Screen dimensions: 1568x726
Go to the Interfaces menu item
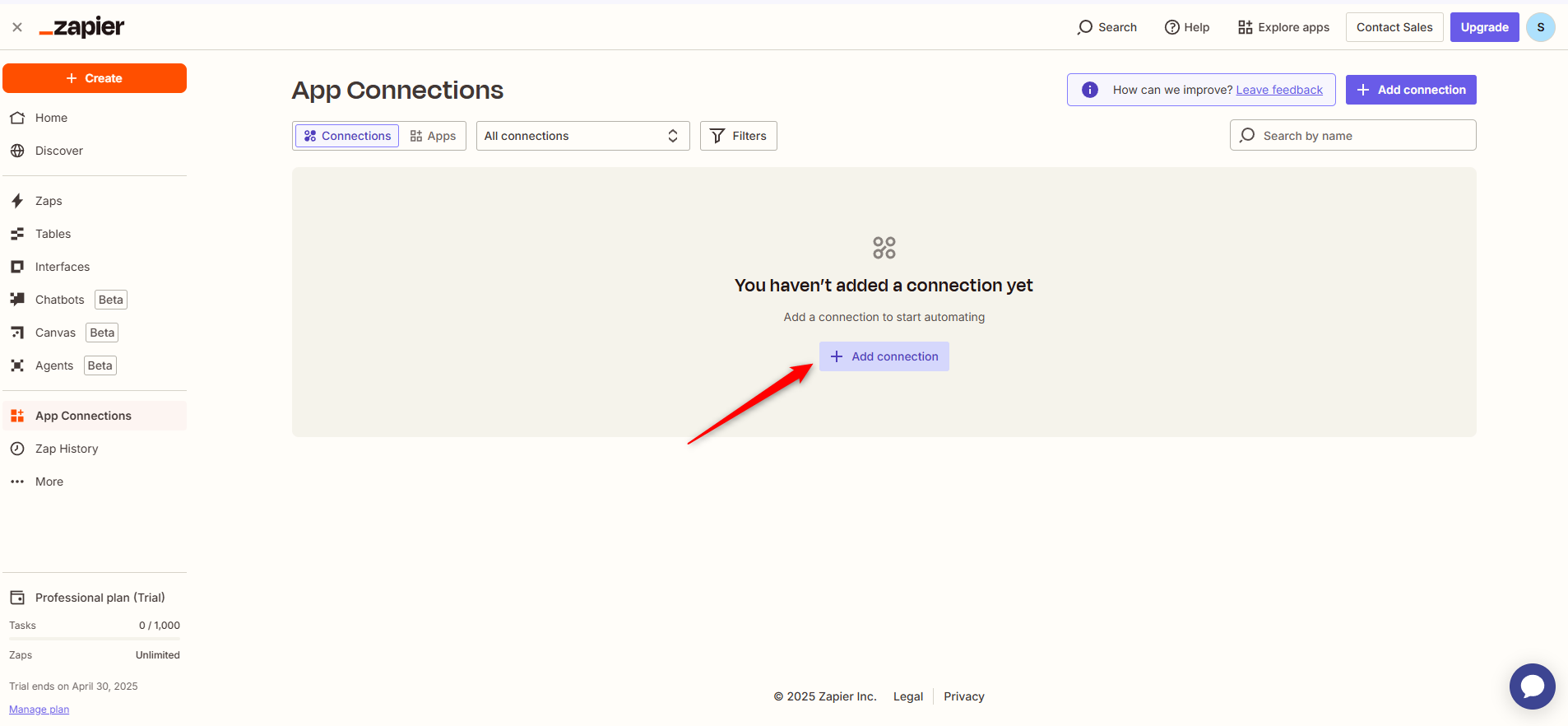(63, 267)
